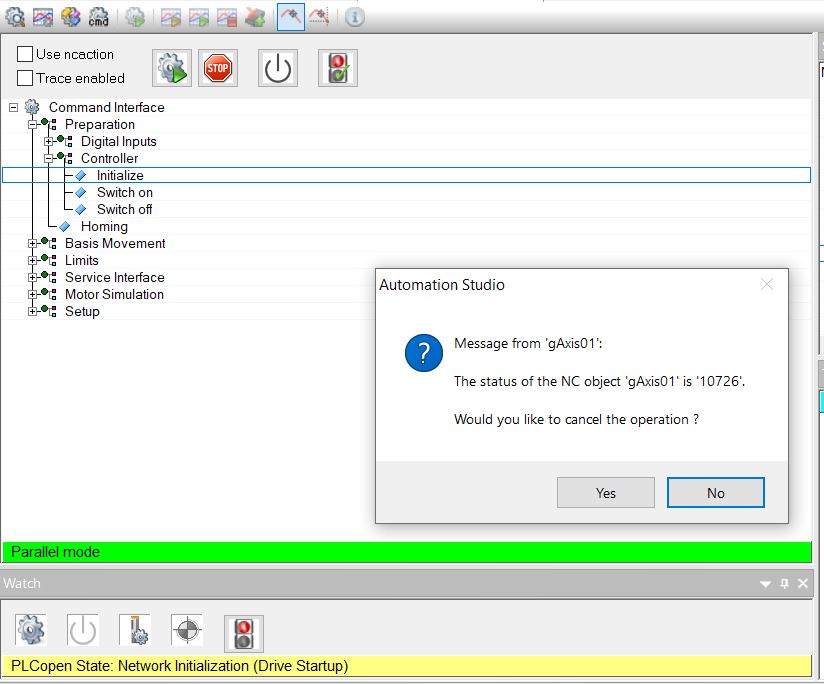Click the 'Message from gAxis01' dialog text
This screenshot has width=824, height=684.
click(x=528, y=343)
